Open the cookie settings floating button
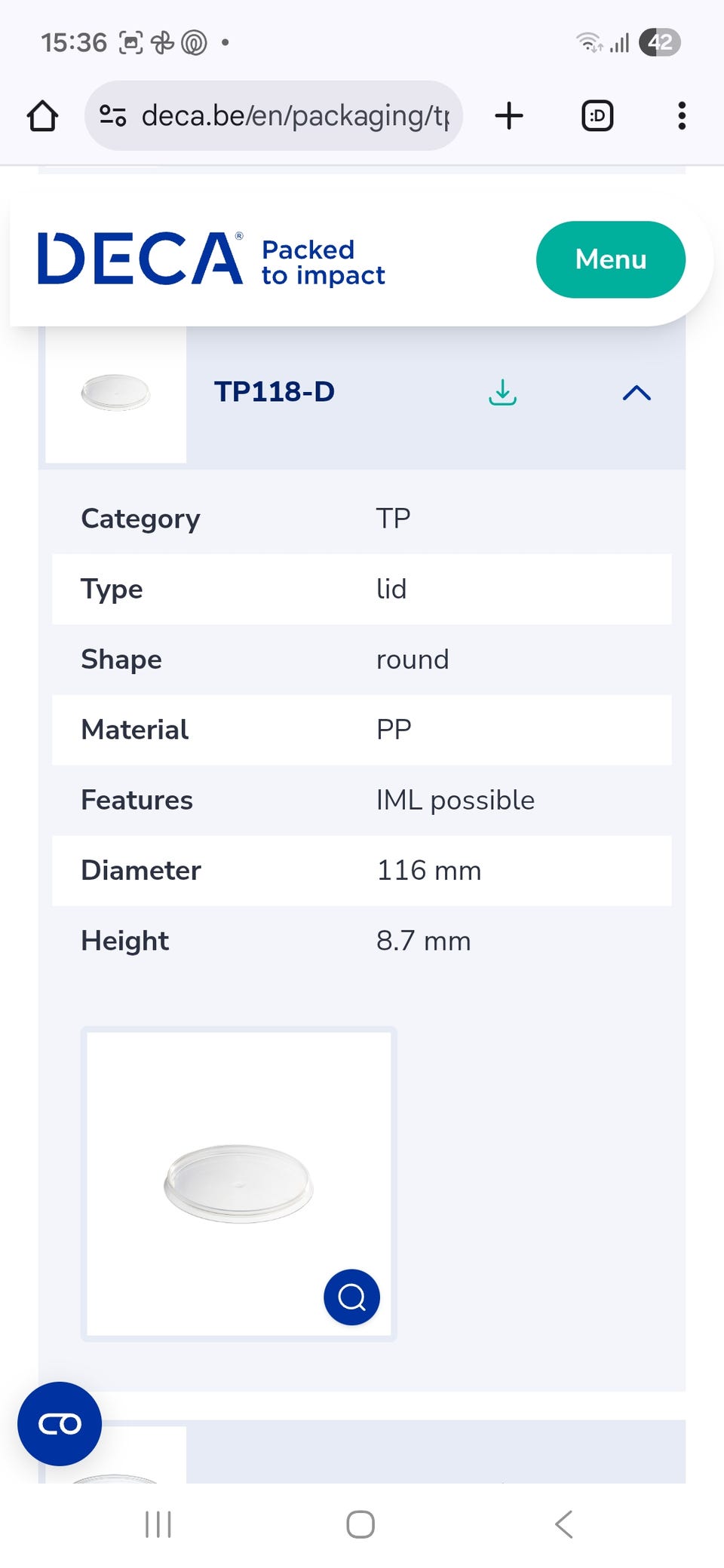 [x=60, y=1424]
